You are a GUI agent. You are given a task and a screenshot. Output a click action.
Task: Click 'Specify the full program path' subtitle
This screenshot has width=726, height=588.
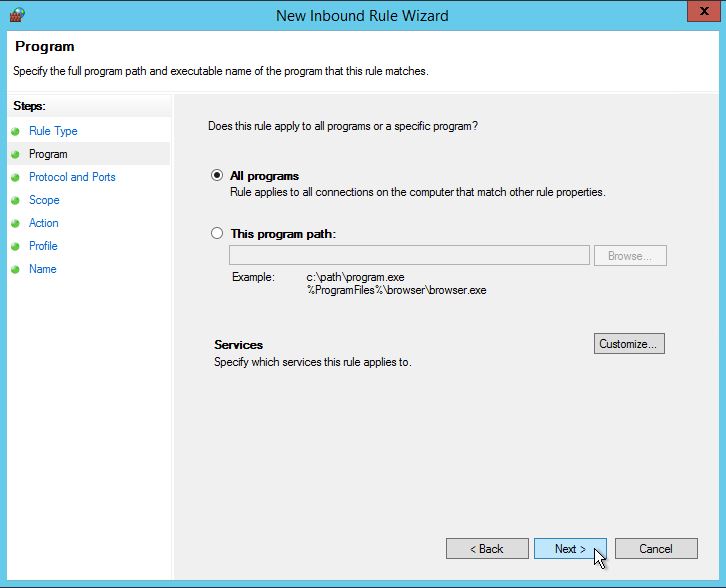(x=221, y=71)
